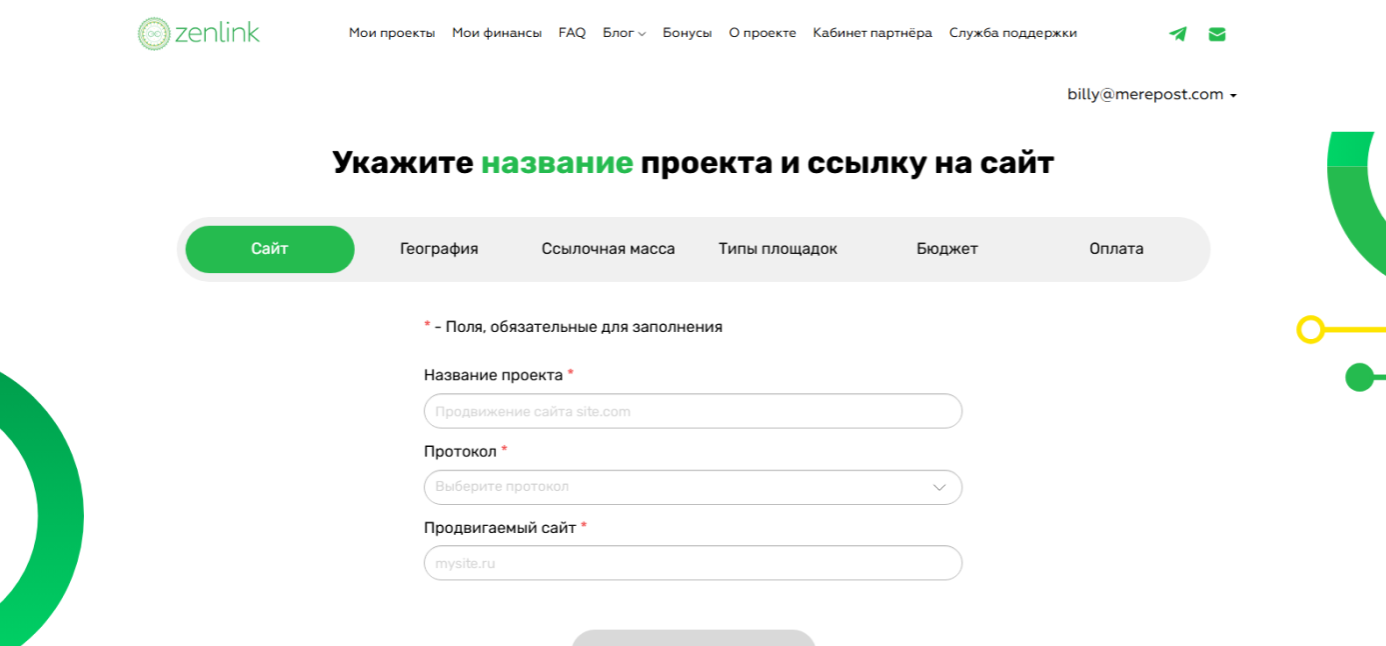Go to the Бюджет step
The width and height of the screenshot is (1386, 646).
pos(947,249)
